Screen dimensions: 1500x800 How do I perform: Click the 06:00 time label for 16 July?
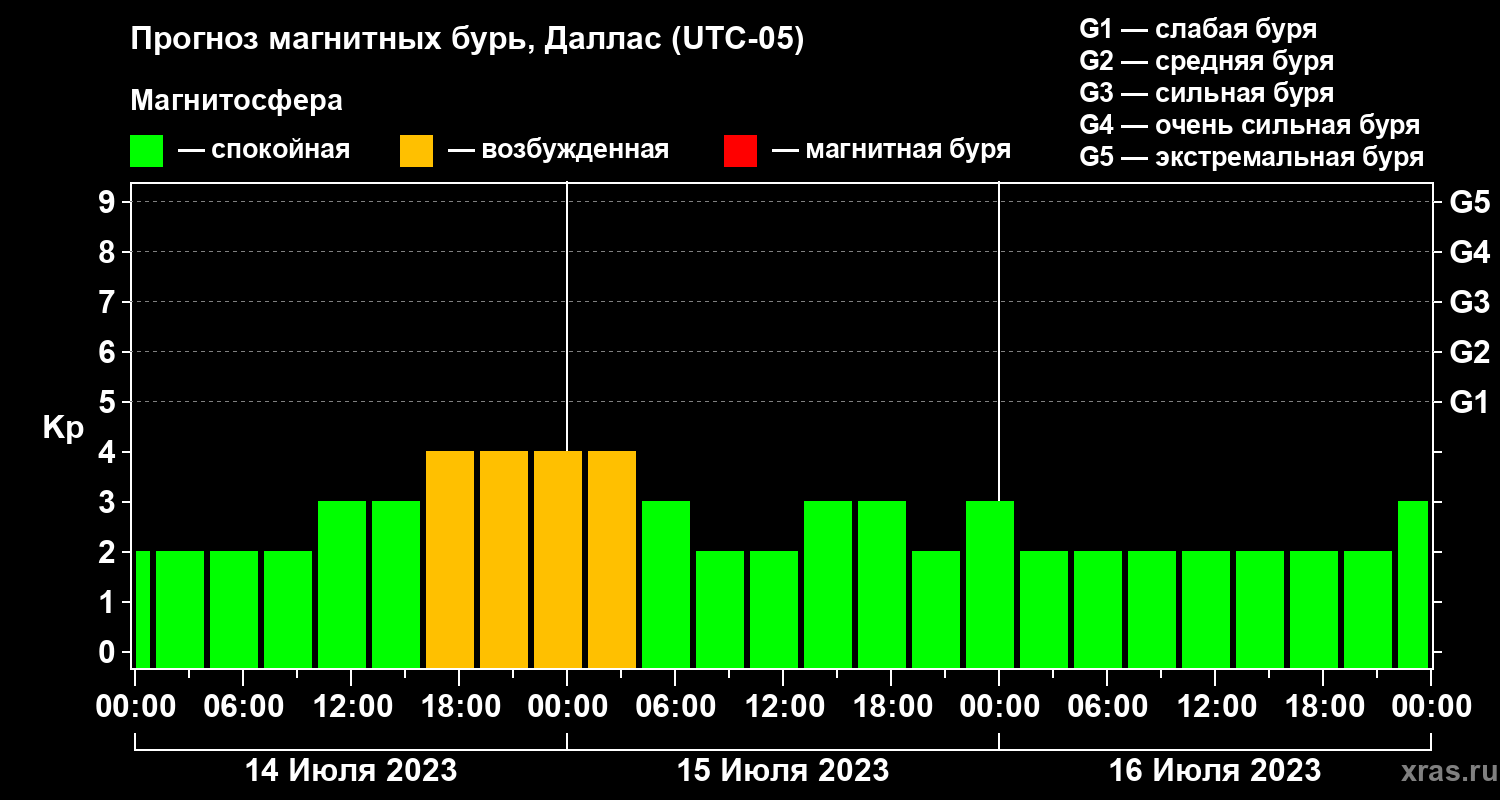1107,707
